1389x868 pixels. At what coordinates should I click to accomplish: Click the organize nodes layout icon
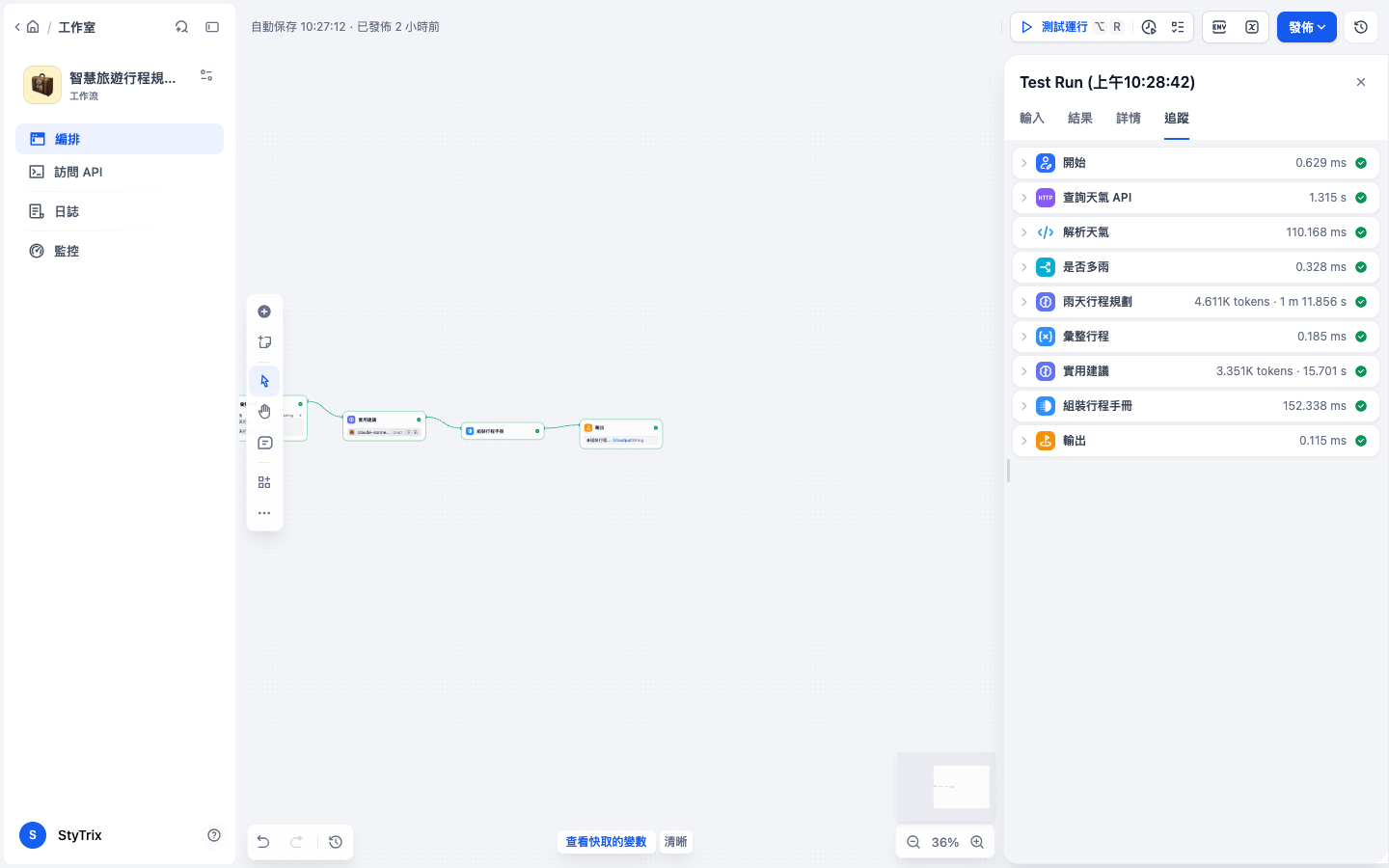coord(264,482)
